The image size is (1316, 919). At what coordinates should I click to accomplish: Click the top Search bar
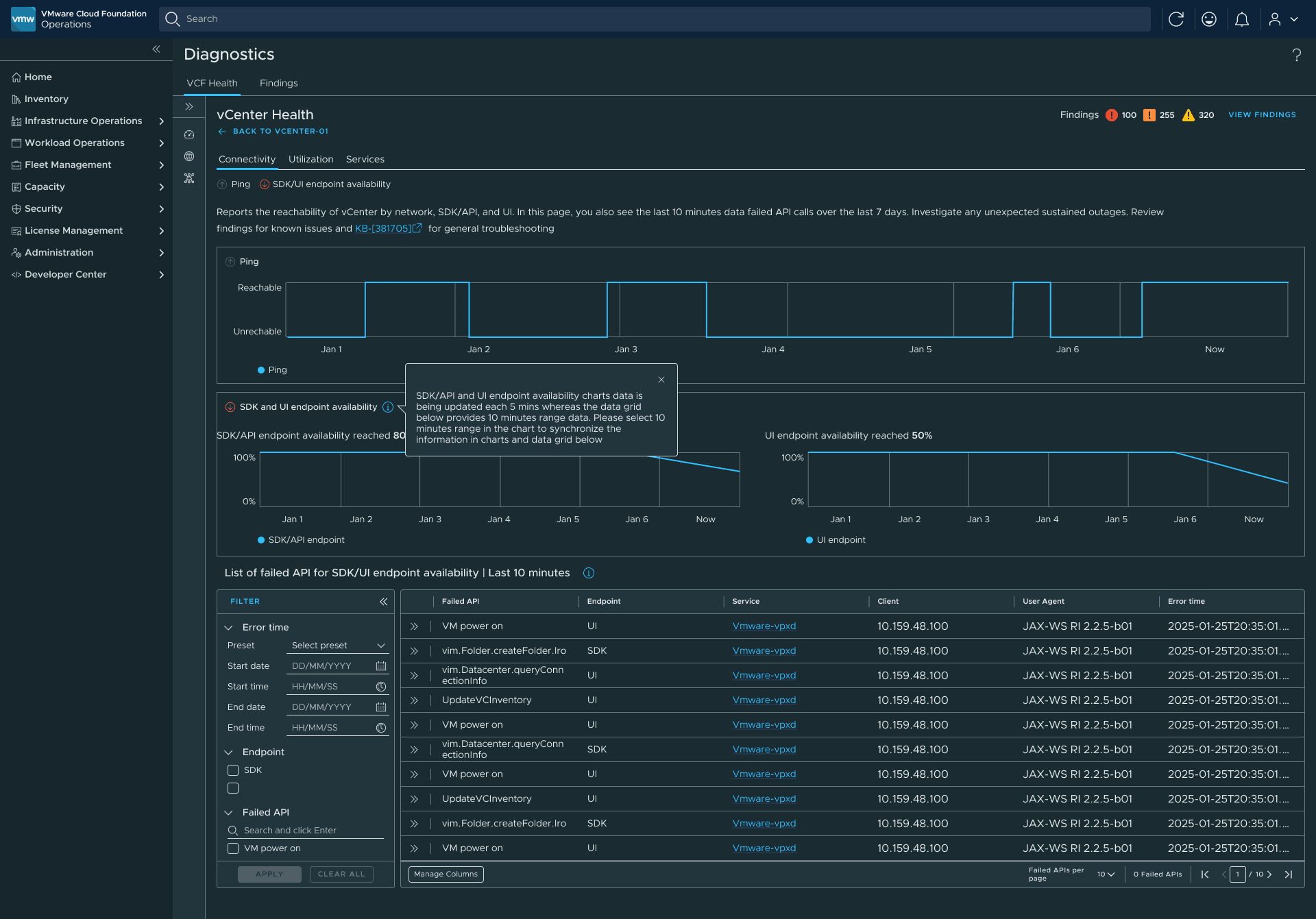point(655,19)
